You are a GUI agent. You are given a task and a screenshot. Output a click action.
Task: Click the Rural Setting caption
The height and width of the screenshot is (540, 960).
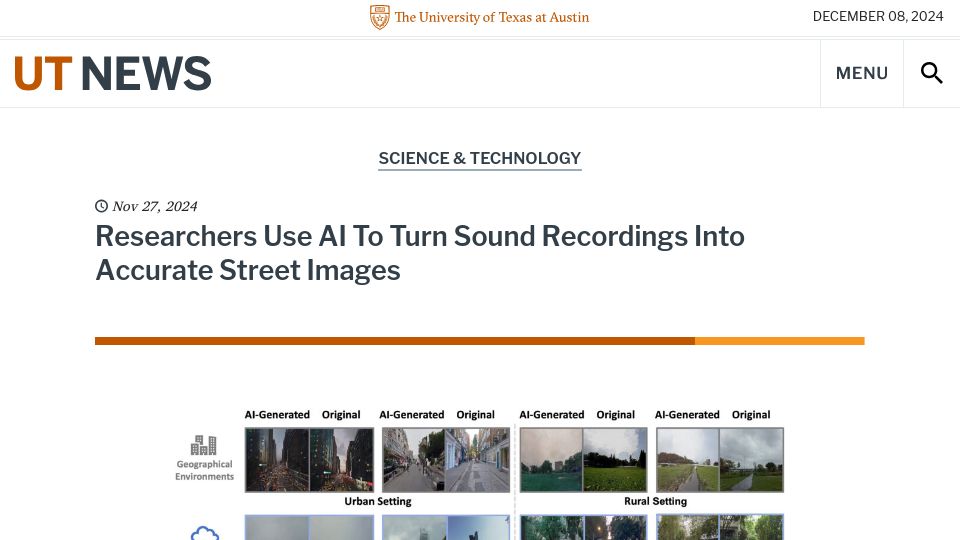[x=655, y=501]
